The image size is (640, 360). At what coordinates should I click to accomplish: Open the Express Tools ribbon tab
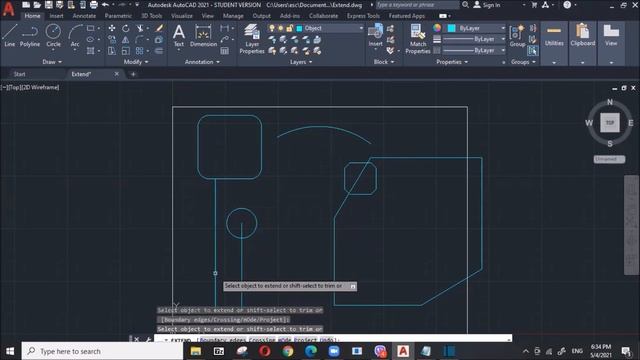tap(363, 16)
